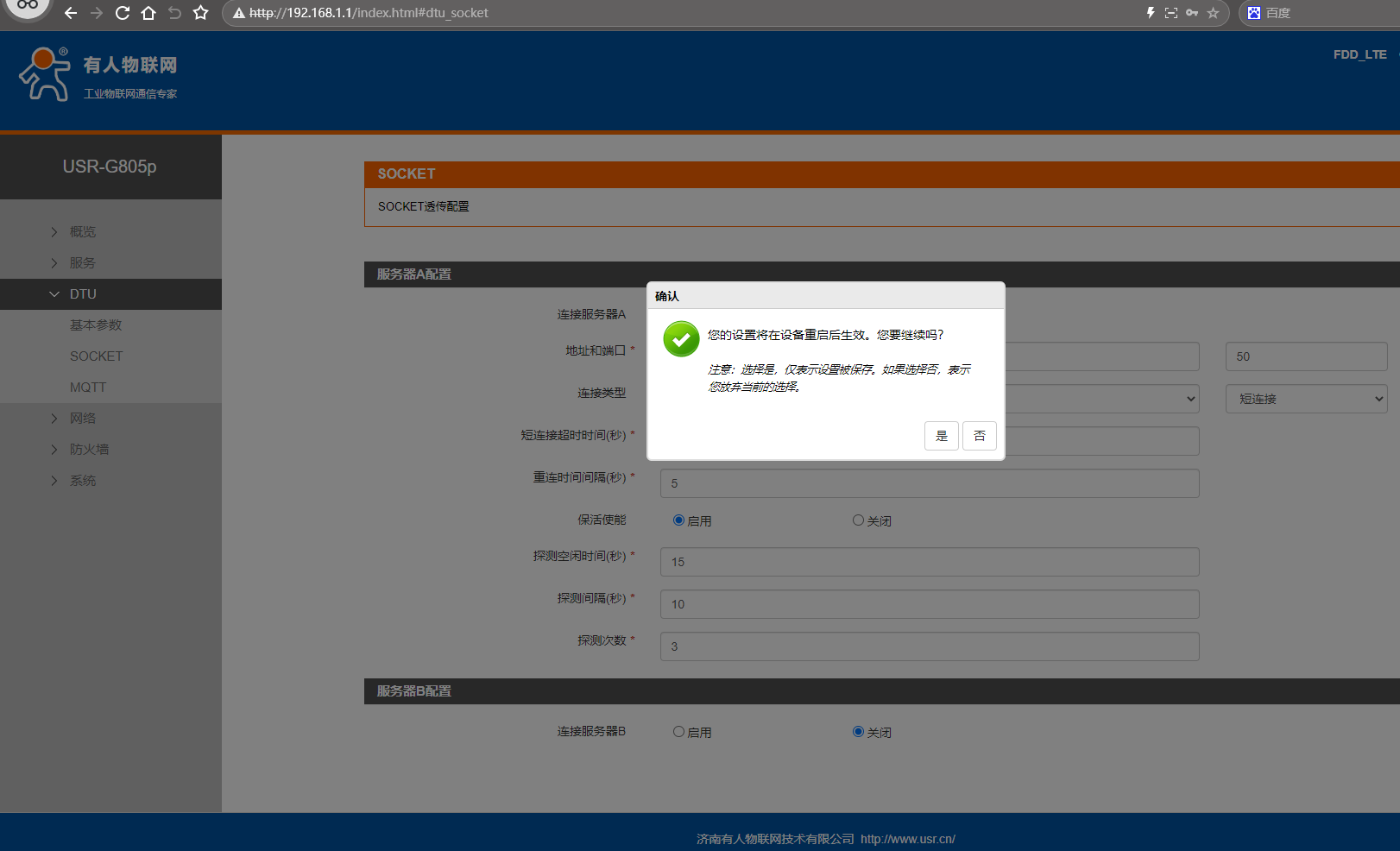Open the 基本参数 menu item
The image size is (1400, 851).
coord(96,325)
